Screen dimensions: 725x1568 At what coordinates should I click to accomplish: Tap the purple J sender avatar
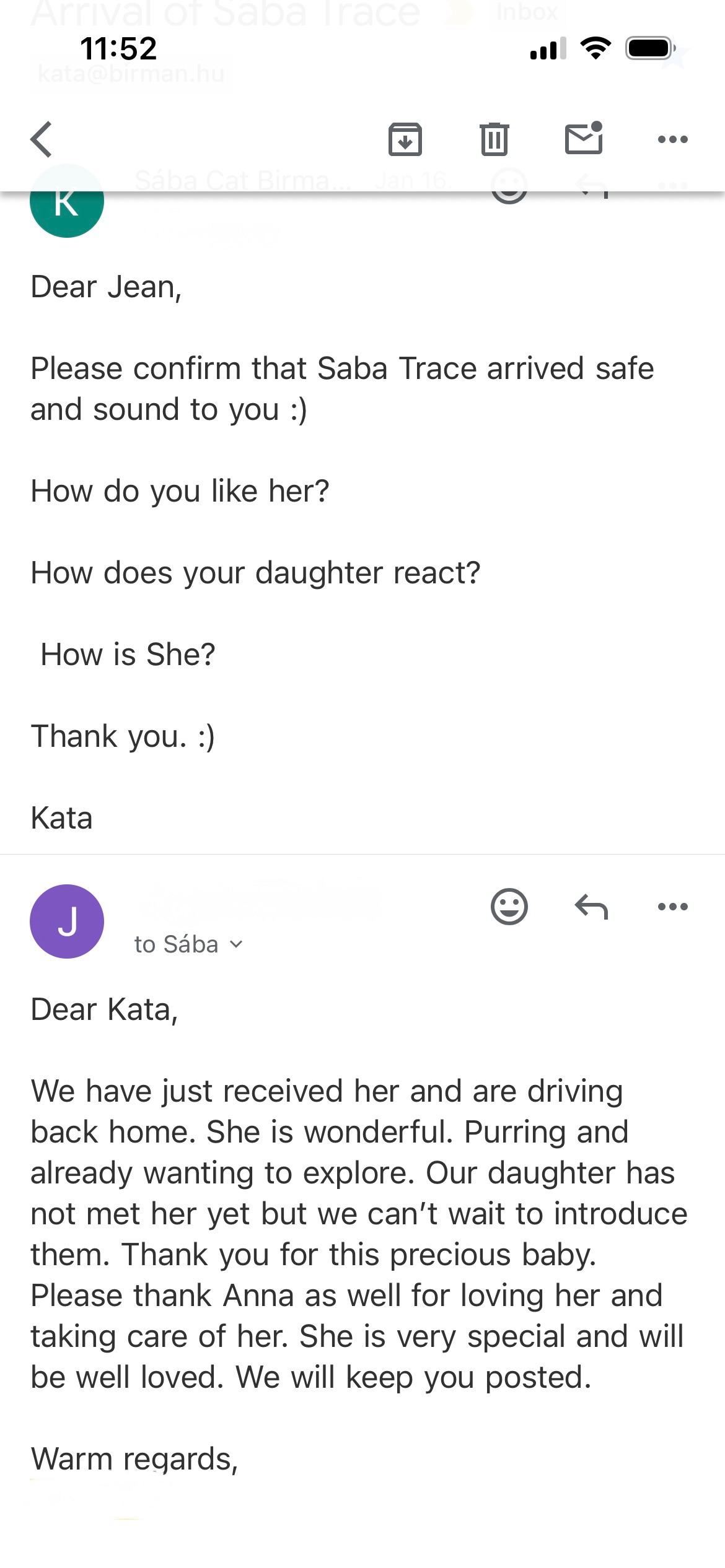pos(67,921)
